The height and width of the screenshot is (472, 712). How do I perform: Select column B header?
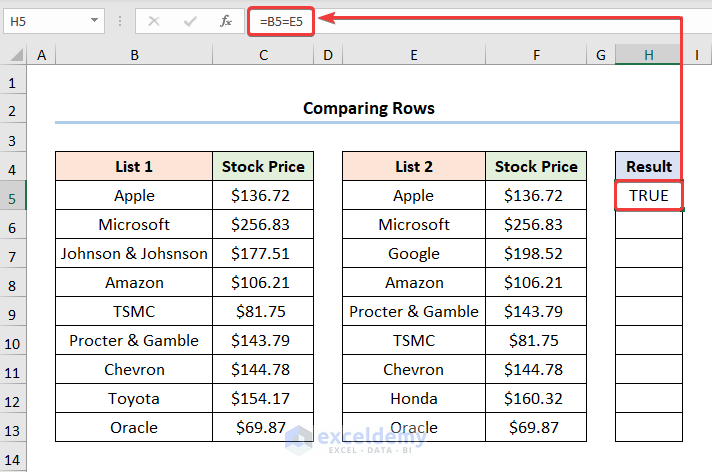pos(134,56)
